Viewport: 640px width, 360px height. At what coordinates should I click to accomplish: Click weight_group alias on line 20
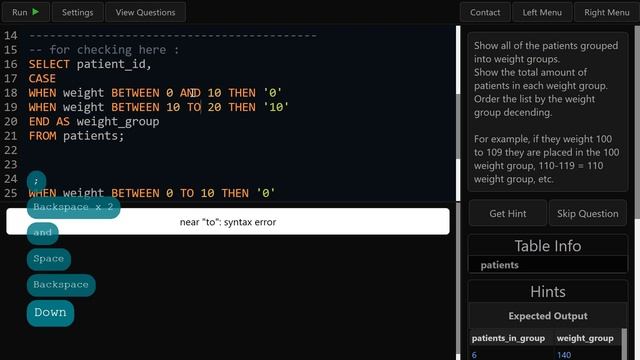118,122
